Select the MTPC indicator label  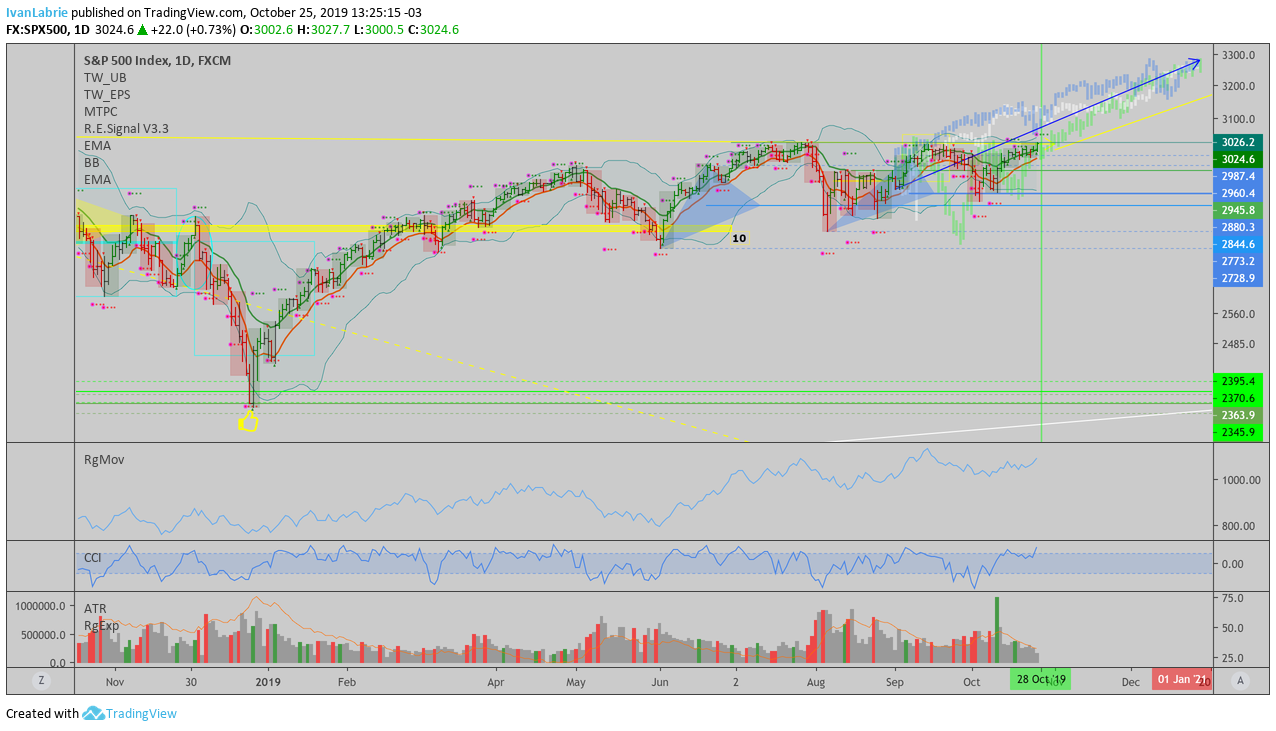tap(101, 112)
